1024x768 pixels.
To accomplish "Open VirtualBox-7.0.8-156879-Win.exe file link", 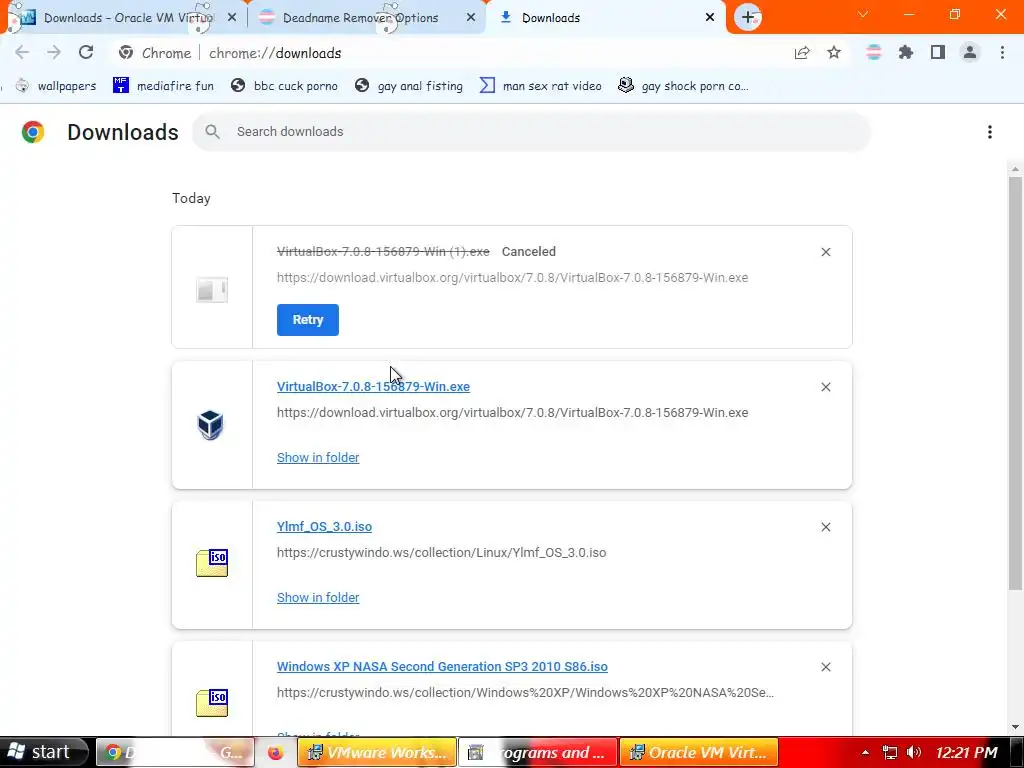I will tap(373, 387).
